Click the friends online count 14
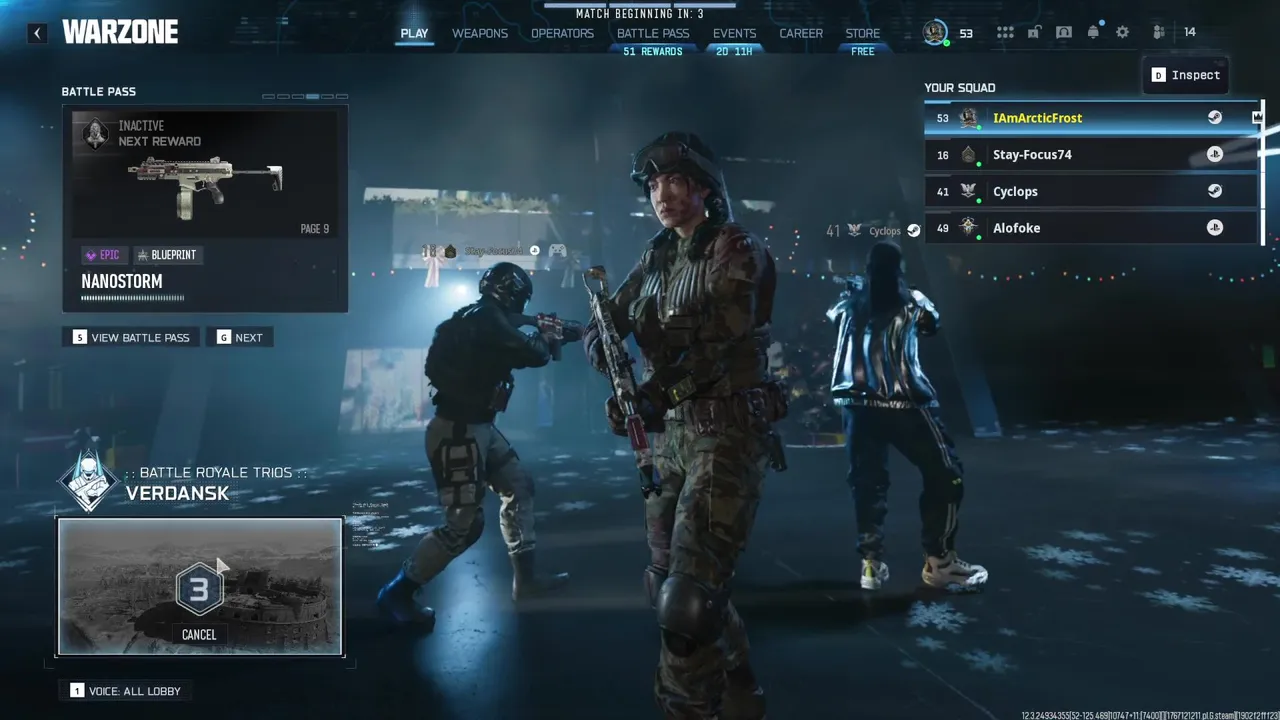1280x720 pixels. point(1189,33)
